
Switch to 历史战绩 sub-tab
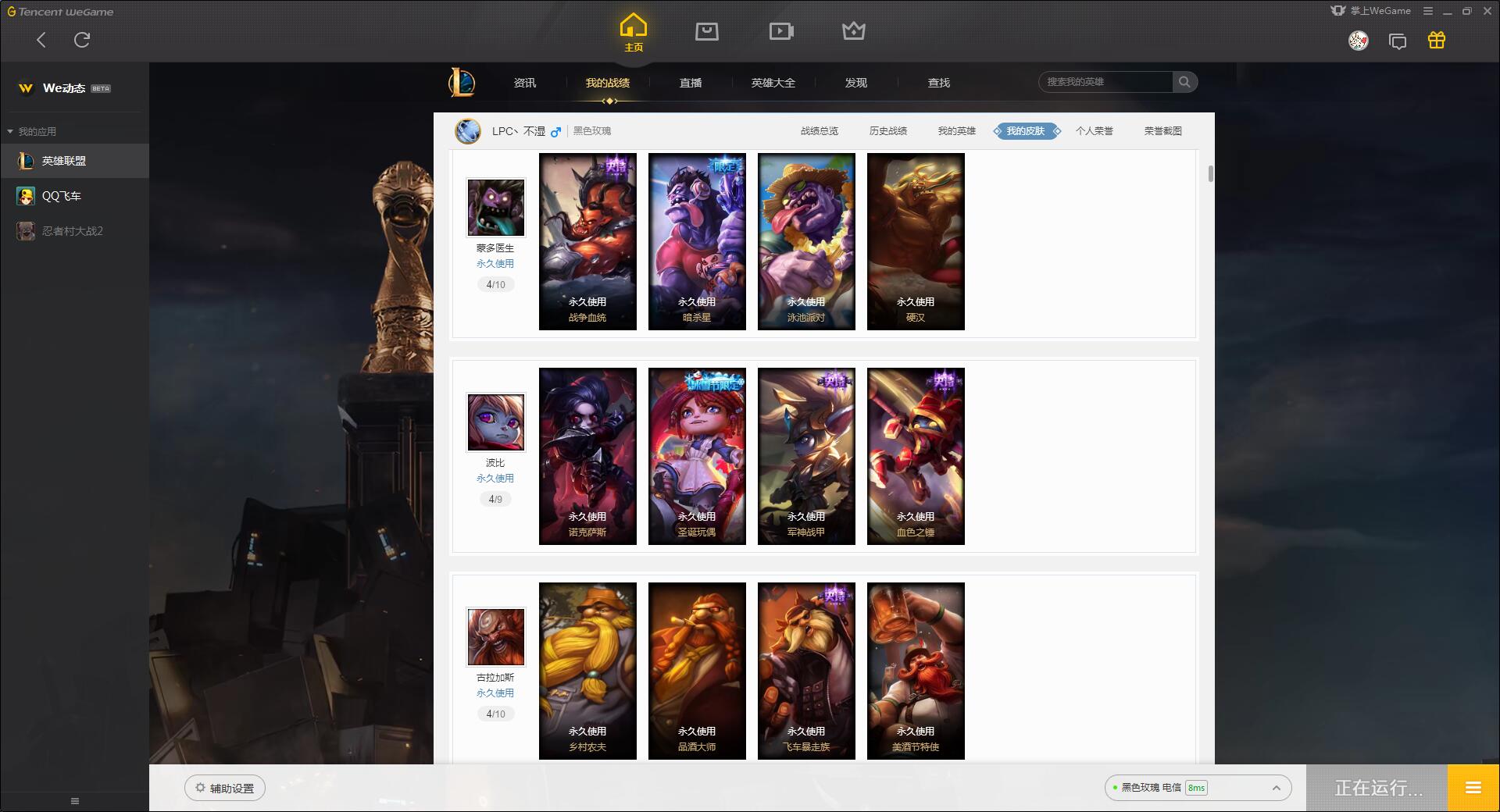click(x=888, y=131)
